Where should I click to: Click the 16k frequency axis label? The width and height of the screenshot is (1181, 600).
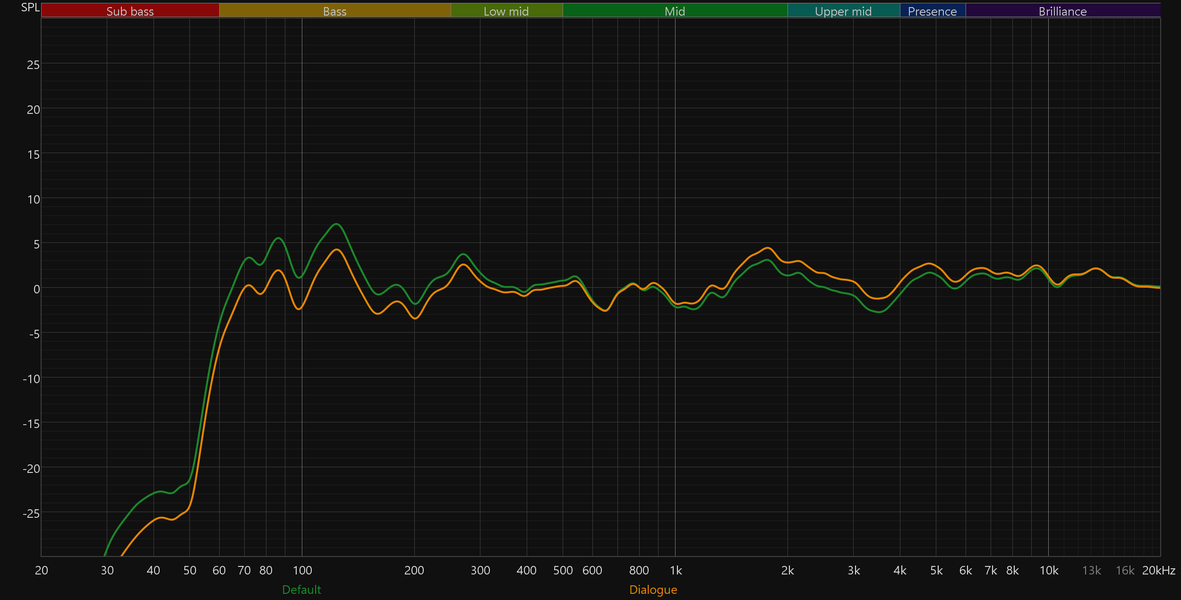(1125, 571)
